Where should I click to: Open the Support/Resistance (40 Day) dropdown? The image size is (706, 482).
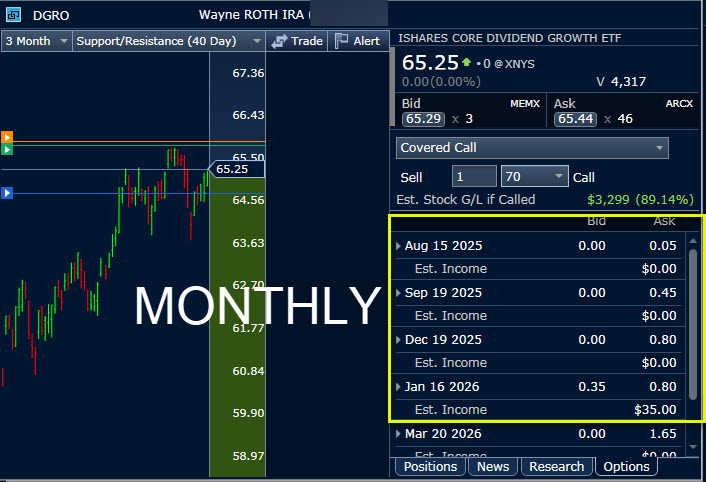pyautogui.click(x=168, y=41)
